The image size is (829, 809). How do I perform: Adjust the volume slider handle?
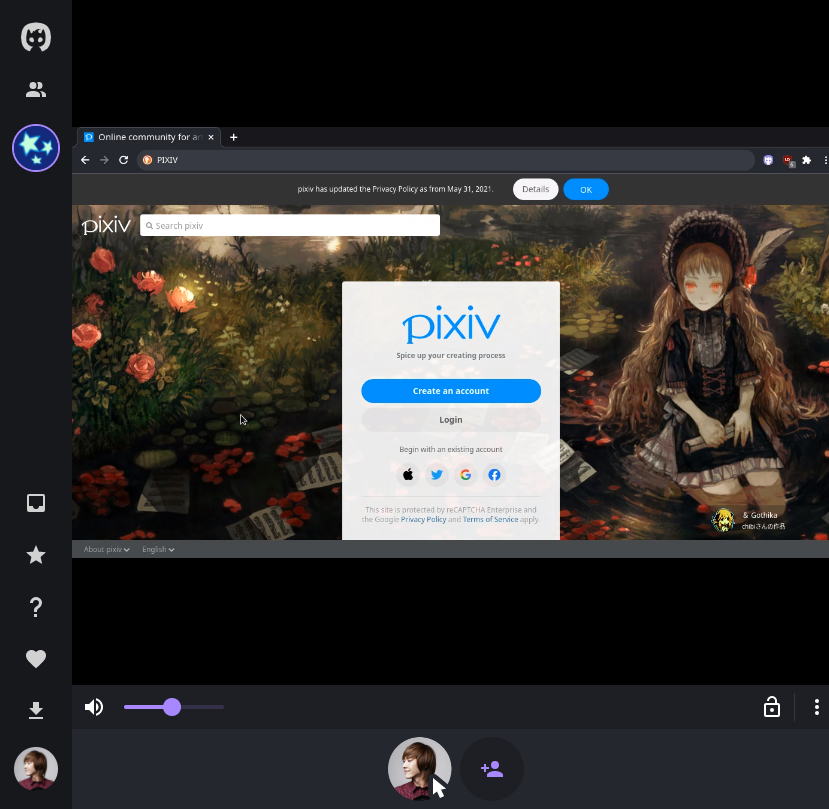[172, 707]
